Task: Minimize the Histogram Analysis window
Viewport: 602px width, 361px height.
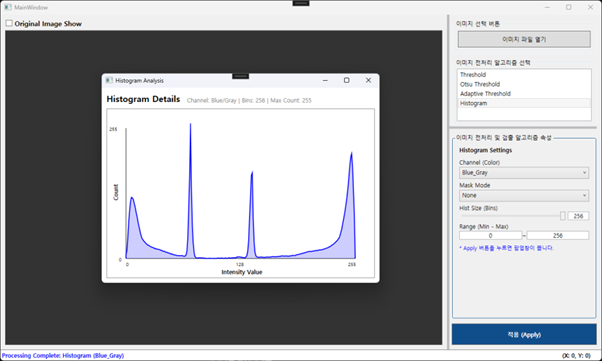Action: pos(325,80)
